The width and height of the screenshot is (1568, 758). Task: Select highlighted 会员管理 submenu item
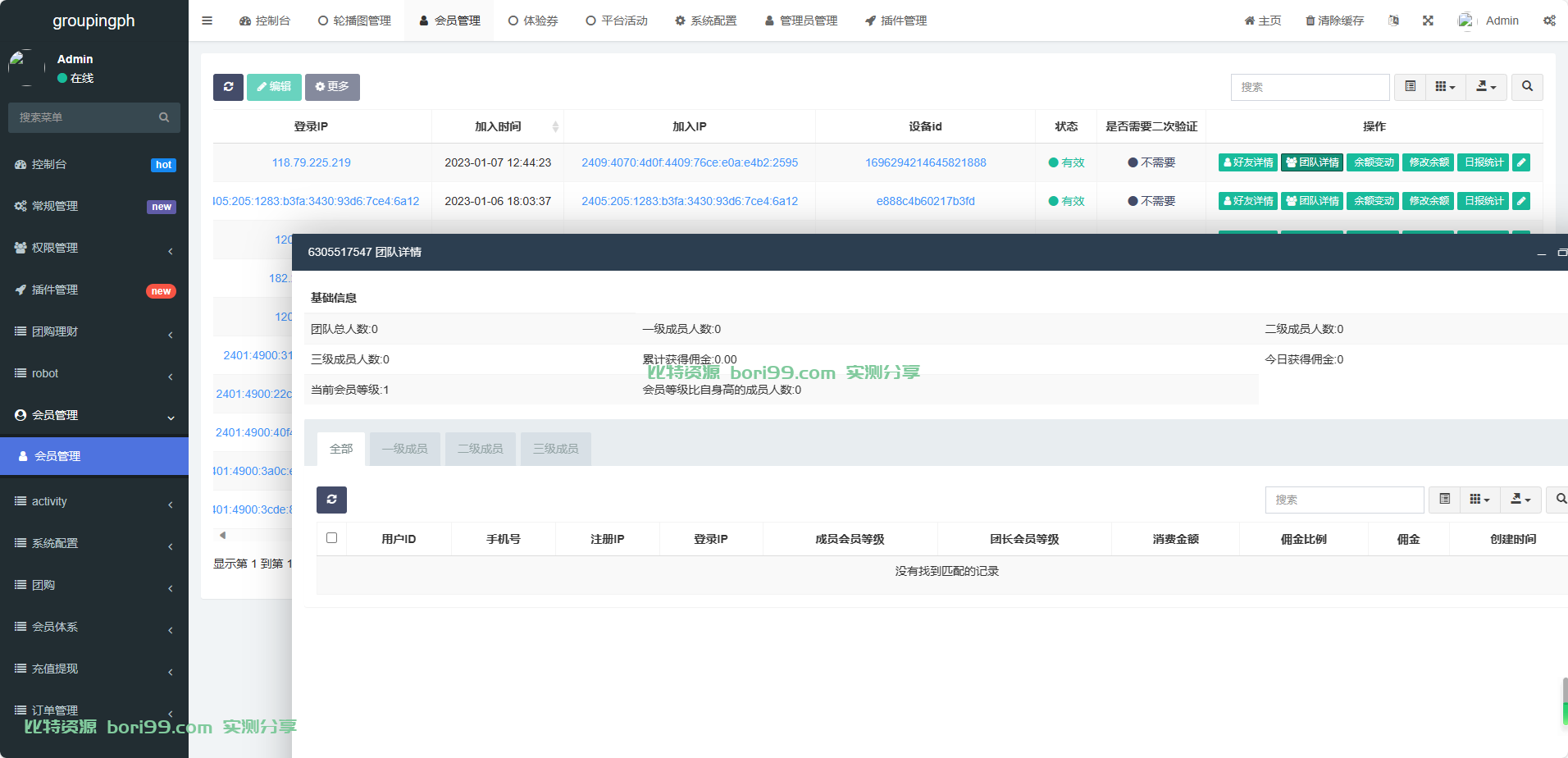coord(94,456)
